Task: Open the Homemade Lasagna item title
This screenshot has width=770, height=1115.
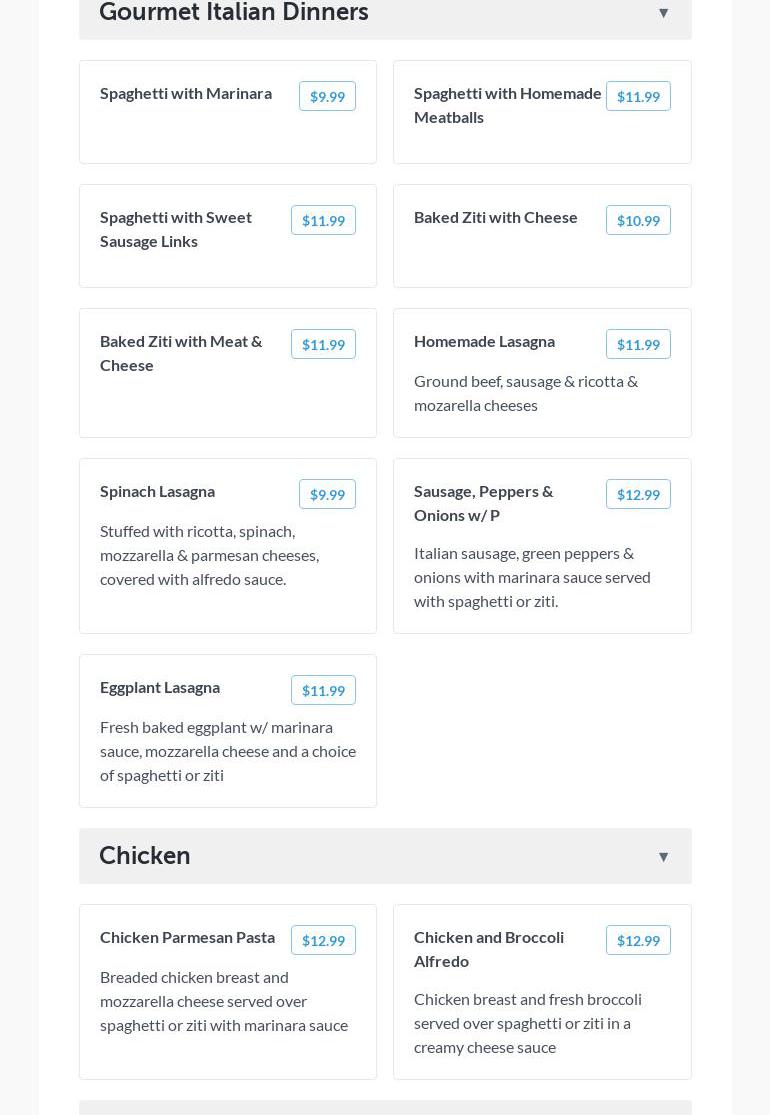Action: point(484,341)
